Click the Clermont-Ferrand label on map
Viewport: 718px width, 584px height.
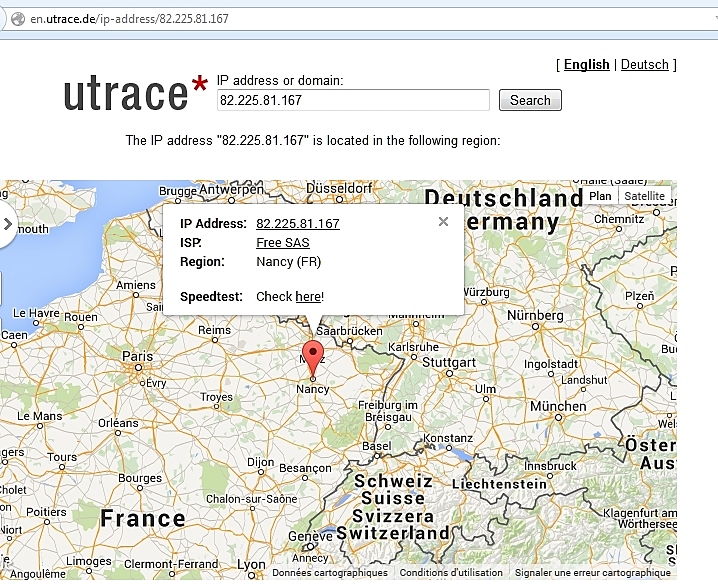tap(171, 564)
